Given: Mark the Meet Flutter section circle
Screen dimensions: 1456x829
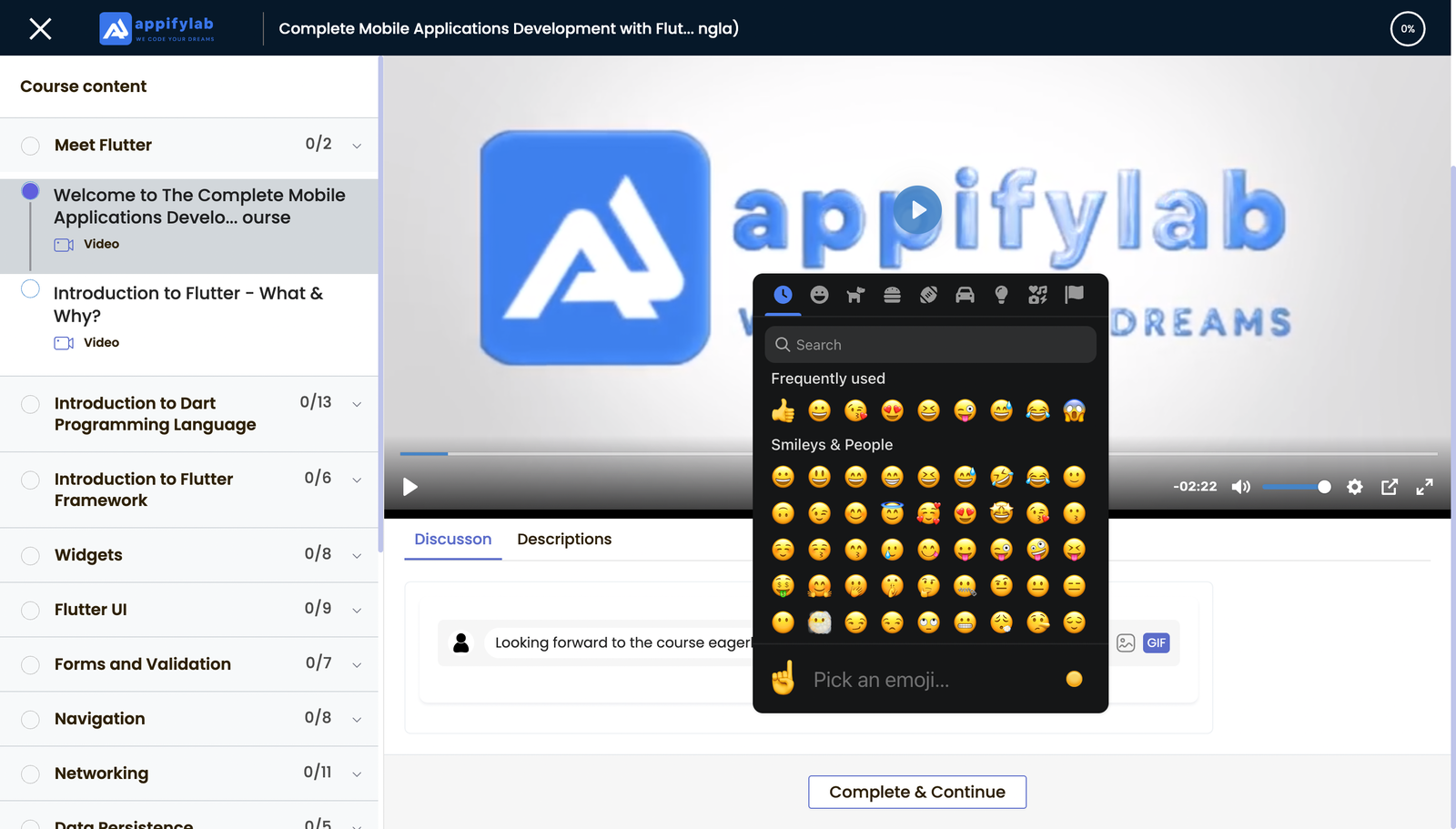Looking at the screenshot, I should [30, 146].
